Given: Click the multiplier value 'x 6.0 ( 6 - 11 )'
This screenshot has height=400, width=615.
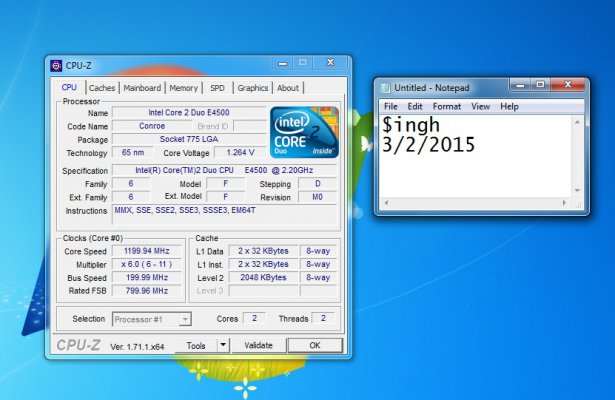Looking at the screenshot, I should coord(147,264).
